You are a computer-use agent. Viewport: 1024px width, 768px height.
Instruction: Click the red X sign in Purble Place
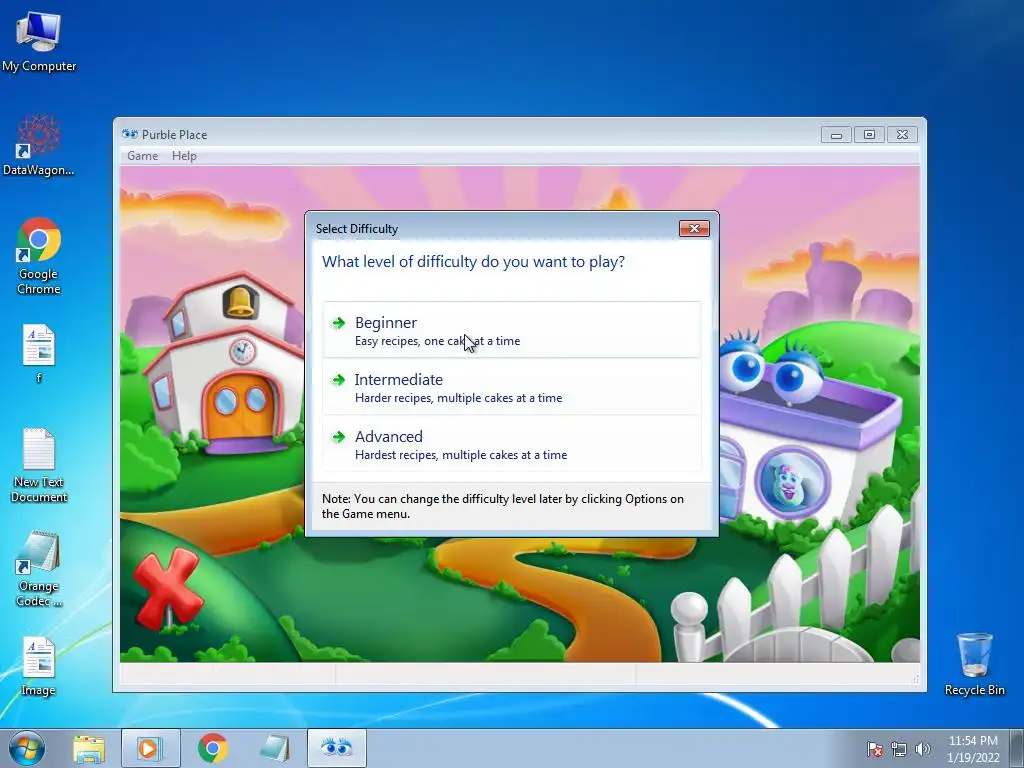tap(168, 588)
